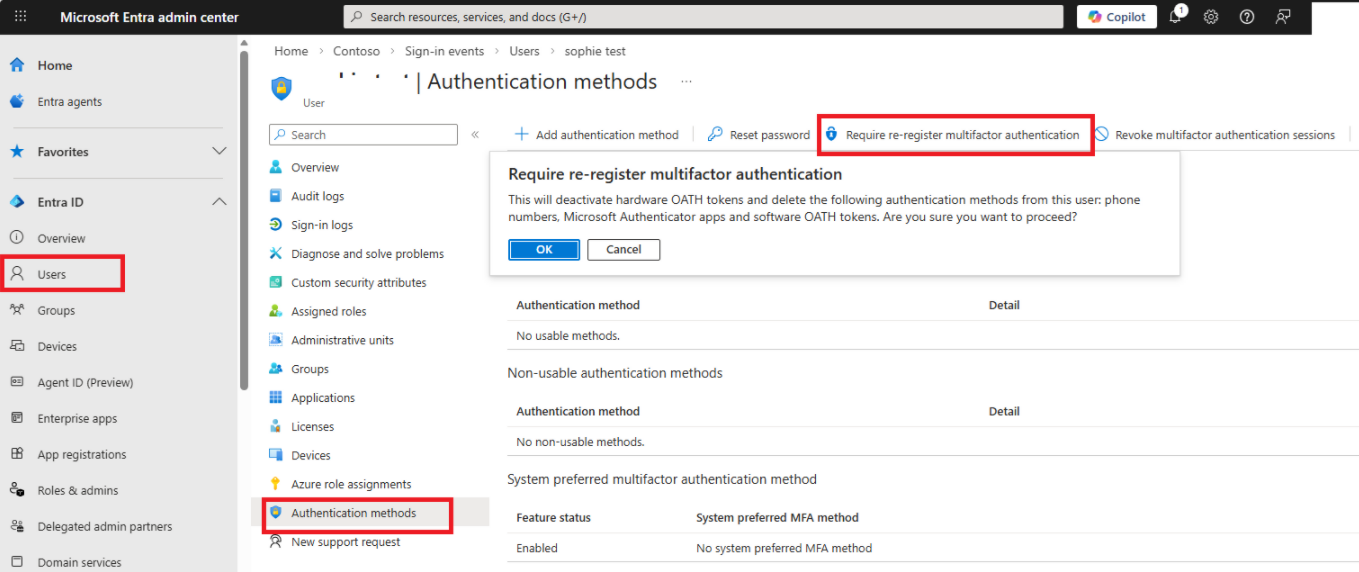This screenshot has height=572, width=1359.
Task: Collapse the user menu with double chevron
Action: pyautogui.click(x=475, y=135)
